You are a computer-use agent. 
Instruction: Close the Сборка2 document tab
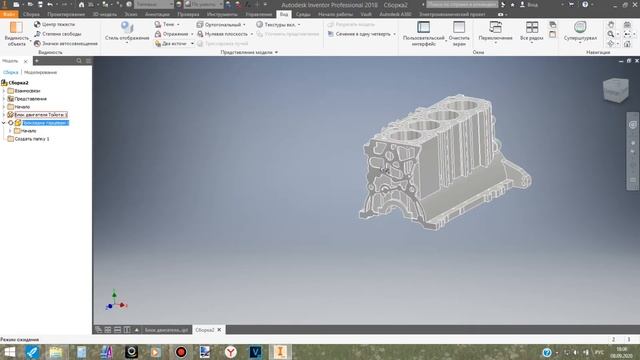point(219,330)
